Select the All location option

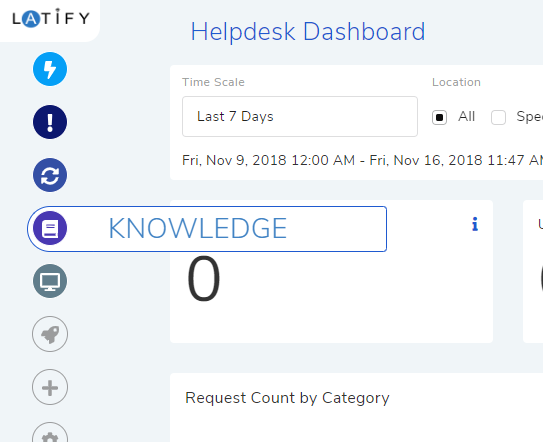point(466,116)
